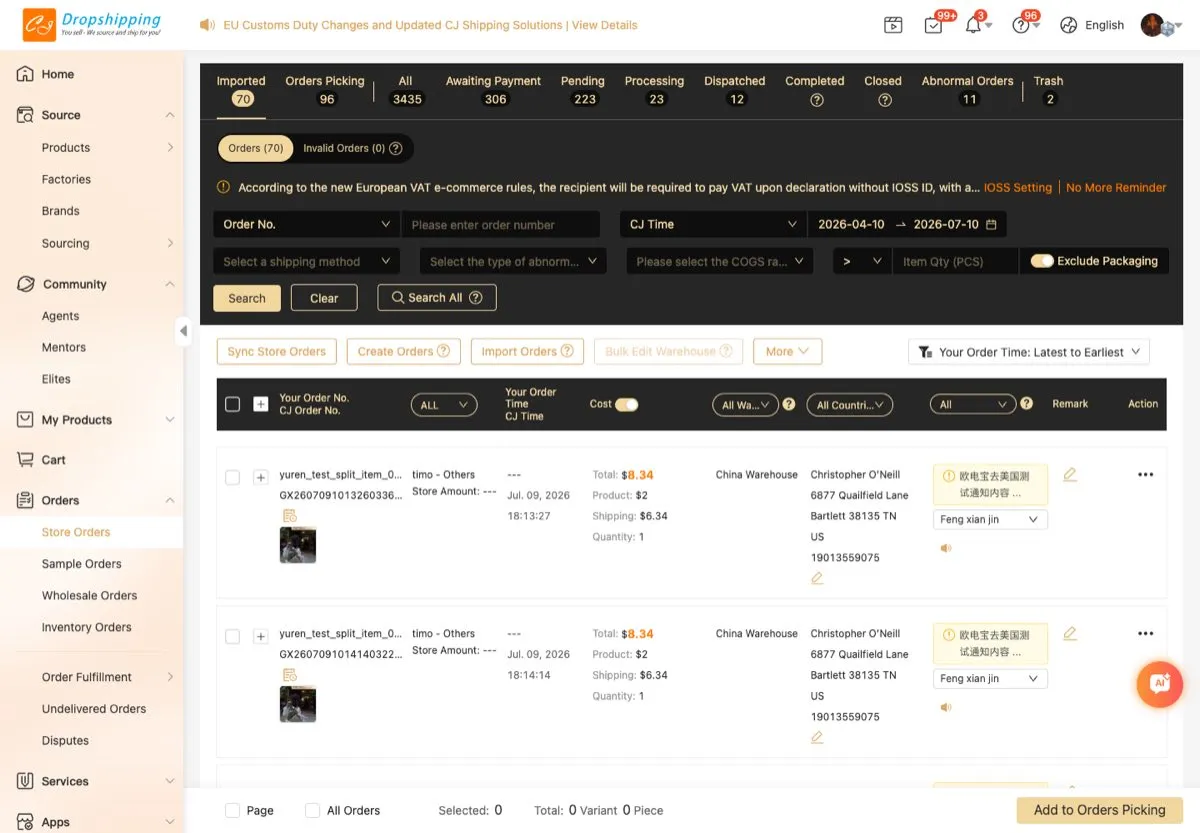The image size is (1200, 833).
Task: Click the Create Orders help icon
Action: pyautogui.click(x=443, y=351)
